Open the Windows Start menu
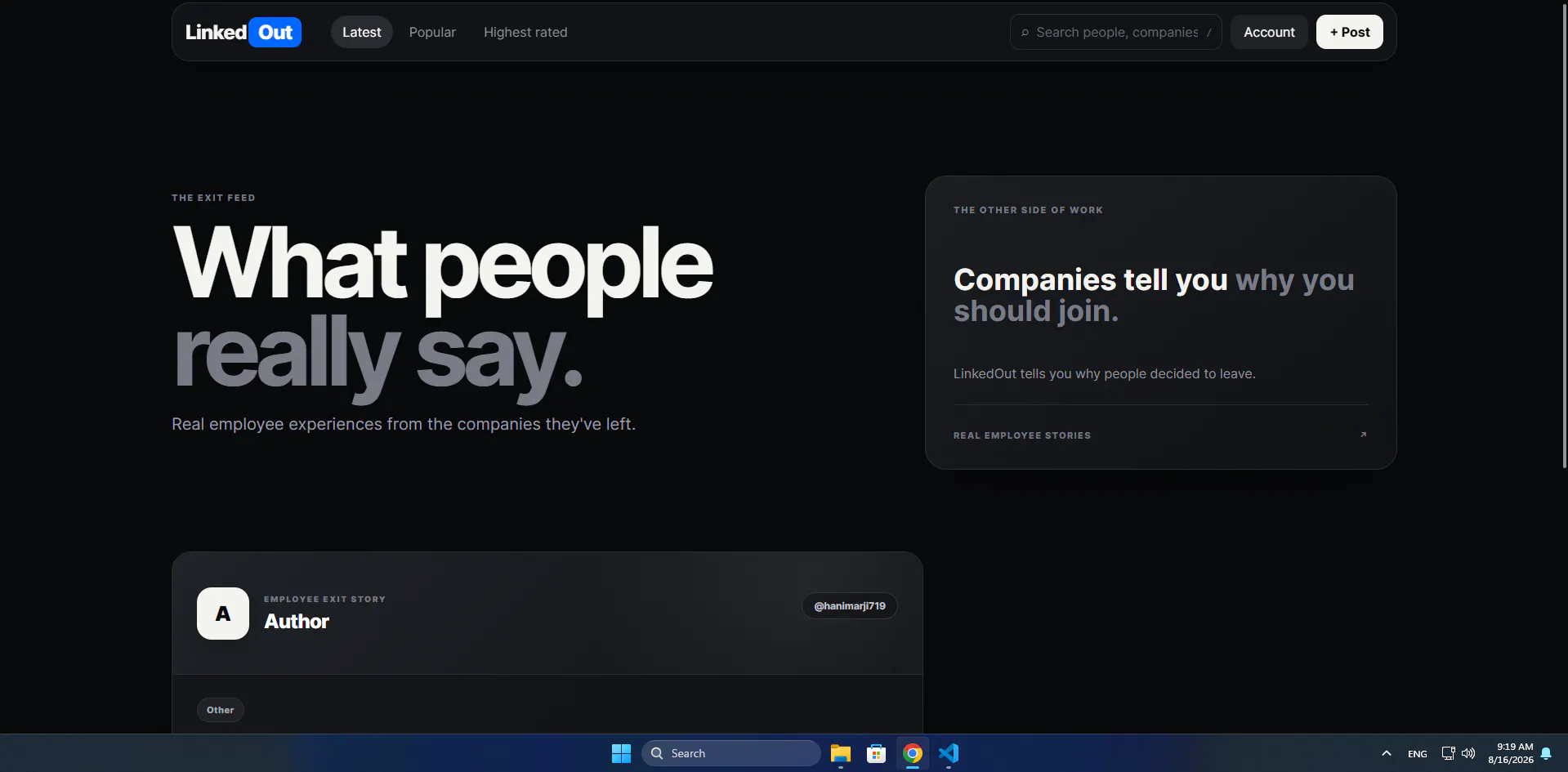1568x772 pixels. [x=621, y=753]
